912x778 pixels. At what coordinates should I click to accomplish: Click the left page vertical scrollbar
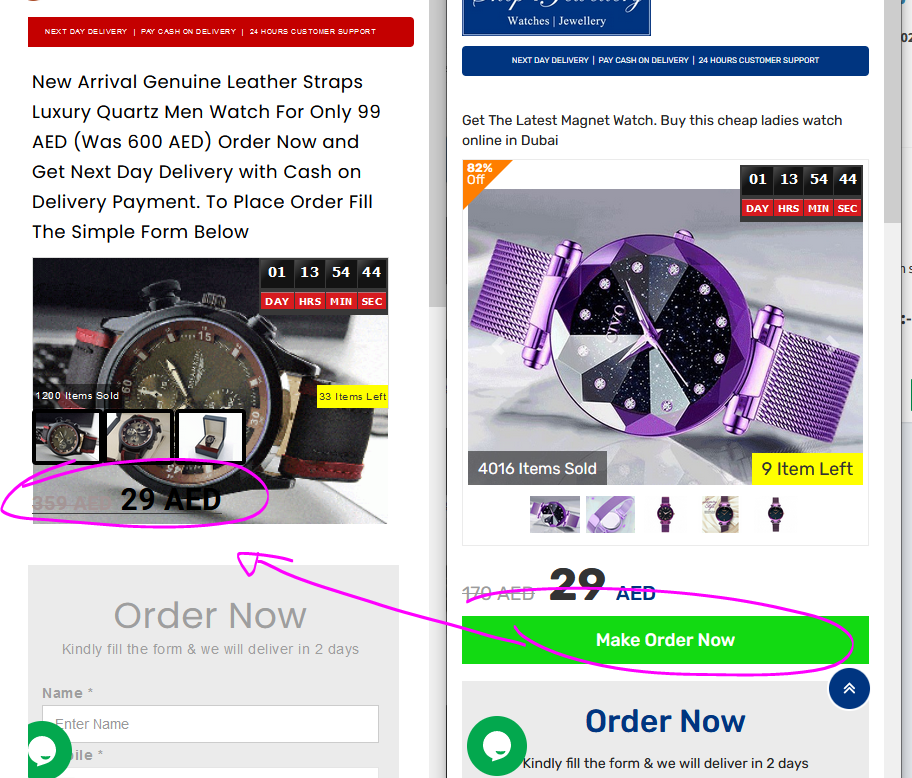[437, 152]
